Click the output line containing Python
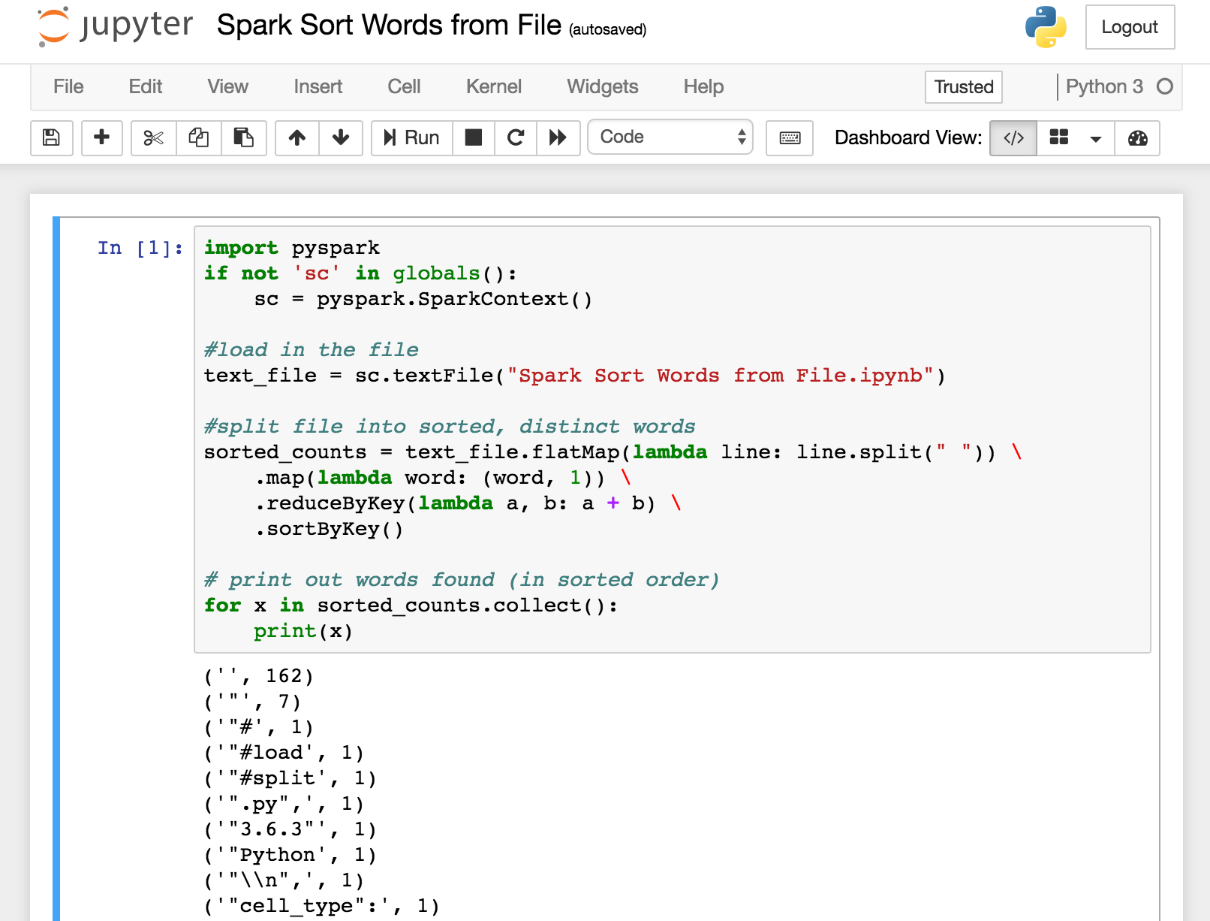The image size is (1210, 921). pos(290,855)
